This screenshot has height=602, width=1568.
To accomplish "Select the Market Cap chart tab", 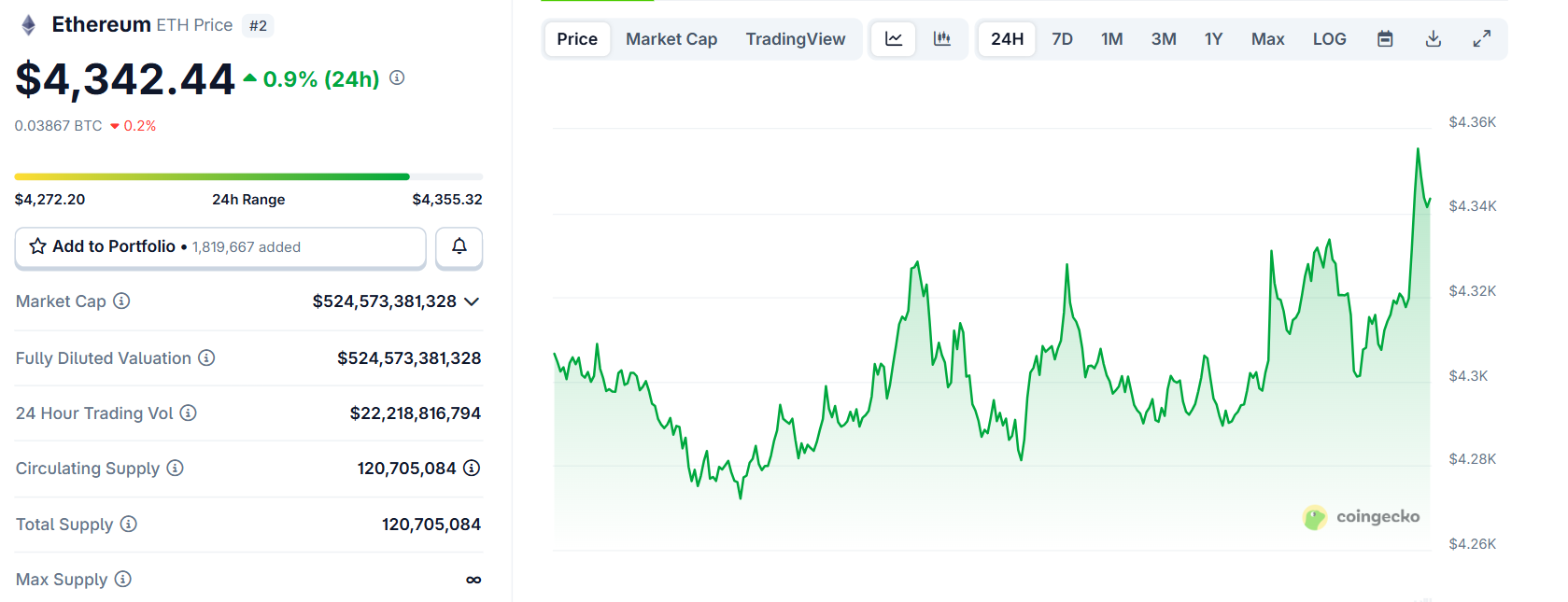I will pyautogui.click(x=671, y=39).
